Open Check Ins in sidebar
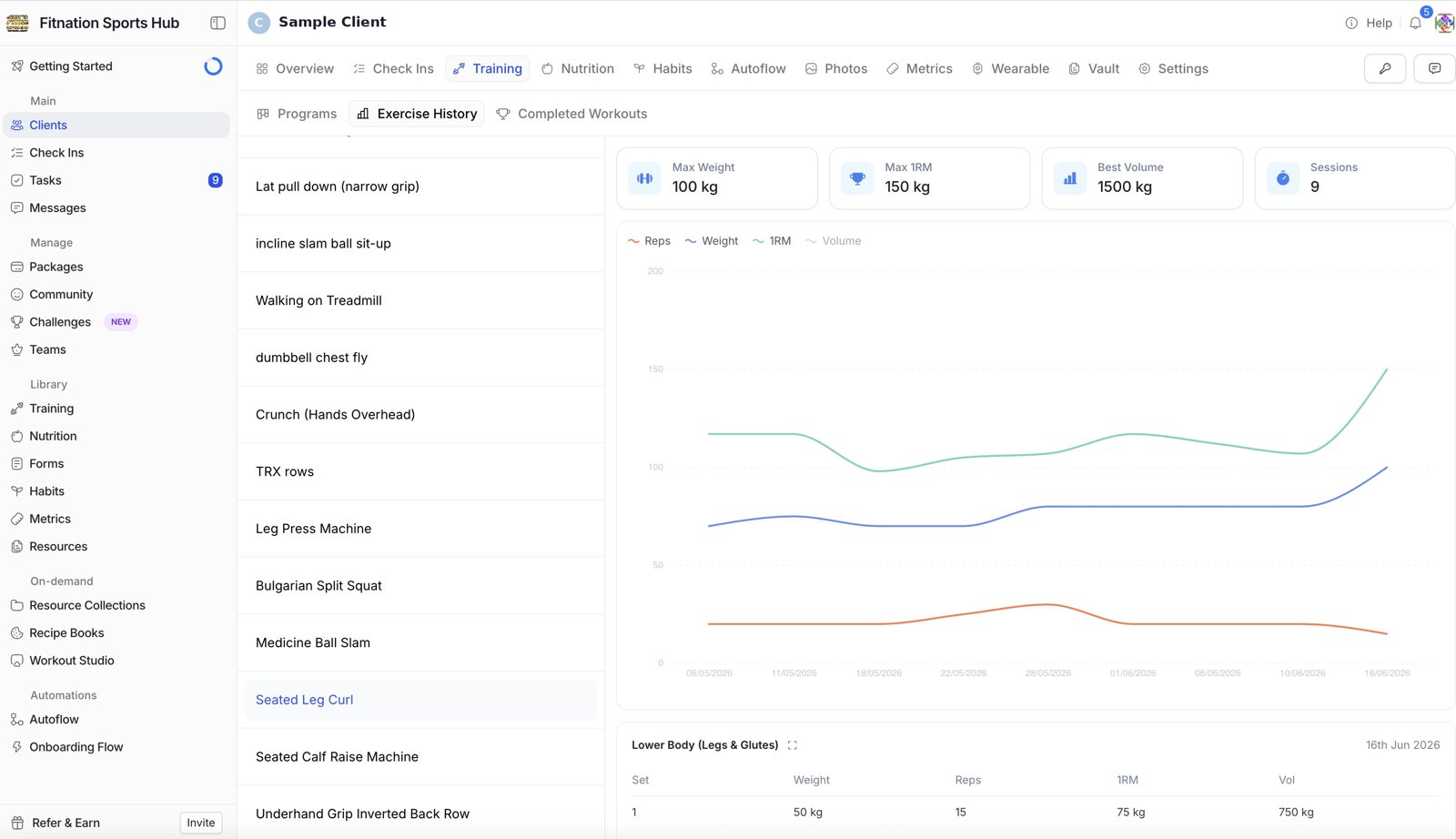 pyautogui.click(x=116, y=153)
